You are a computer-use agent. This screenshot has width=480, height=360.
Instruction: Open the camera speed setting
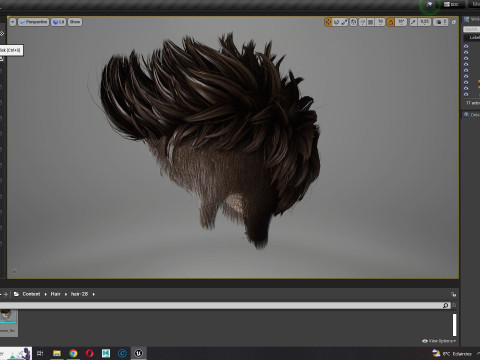click(x=441, y=22)
